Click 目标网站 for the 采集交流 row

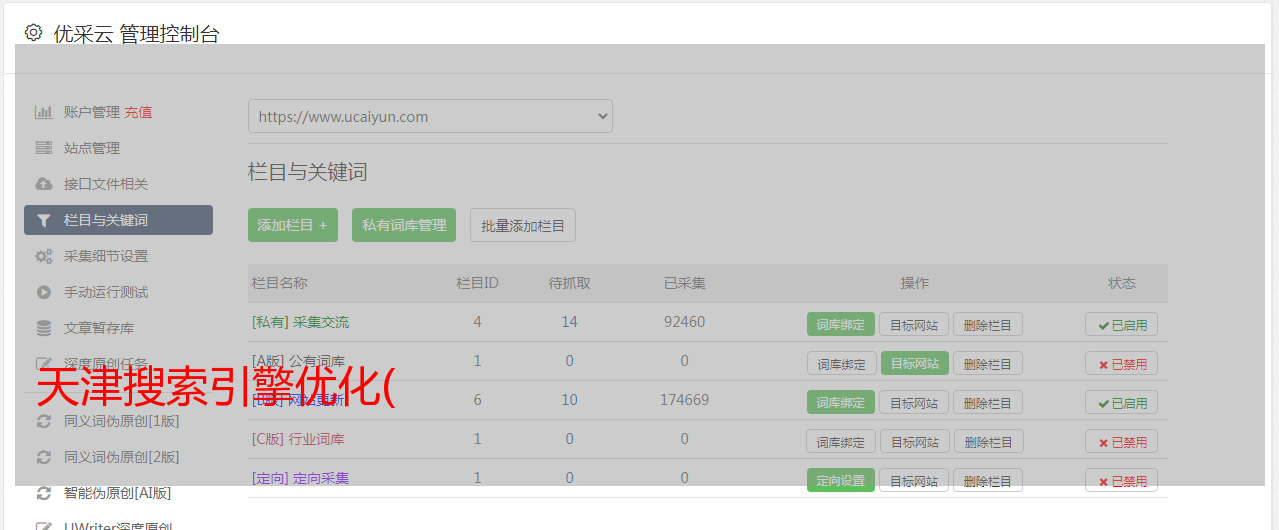click(x=915, y=324)
